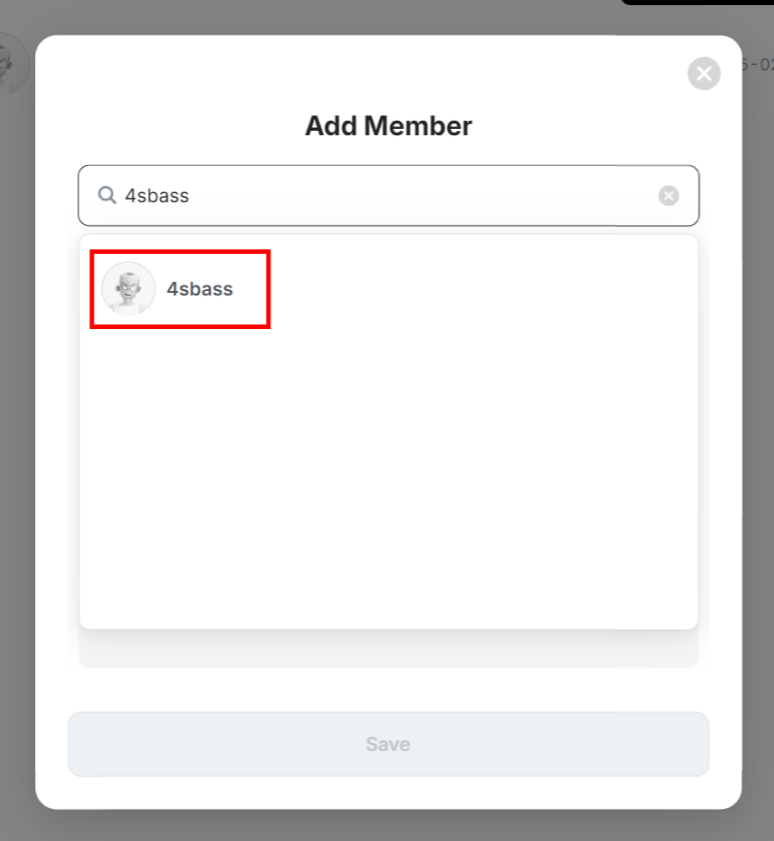The image size is (774, 841).
Task: Select the 4sbass username in results
Action: [x=200, y=289]
